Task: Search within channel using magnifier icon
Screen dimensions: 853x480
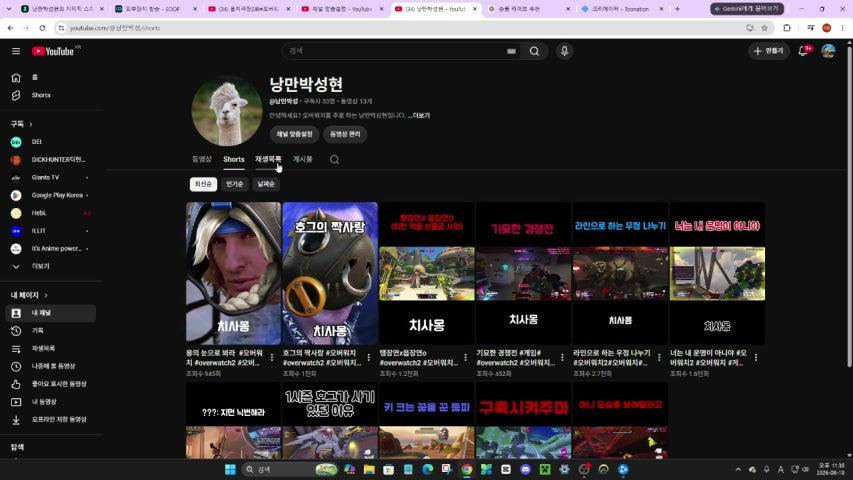Action: (334, 159)
